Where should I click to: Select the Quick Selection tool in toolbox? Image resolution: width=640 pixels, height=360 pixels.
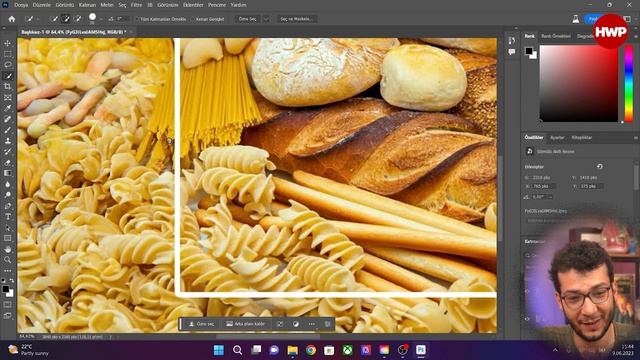[x=8, y=76]
